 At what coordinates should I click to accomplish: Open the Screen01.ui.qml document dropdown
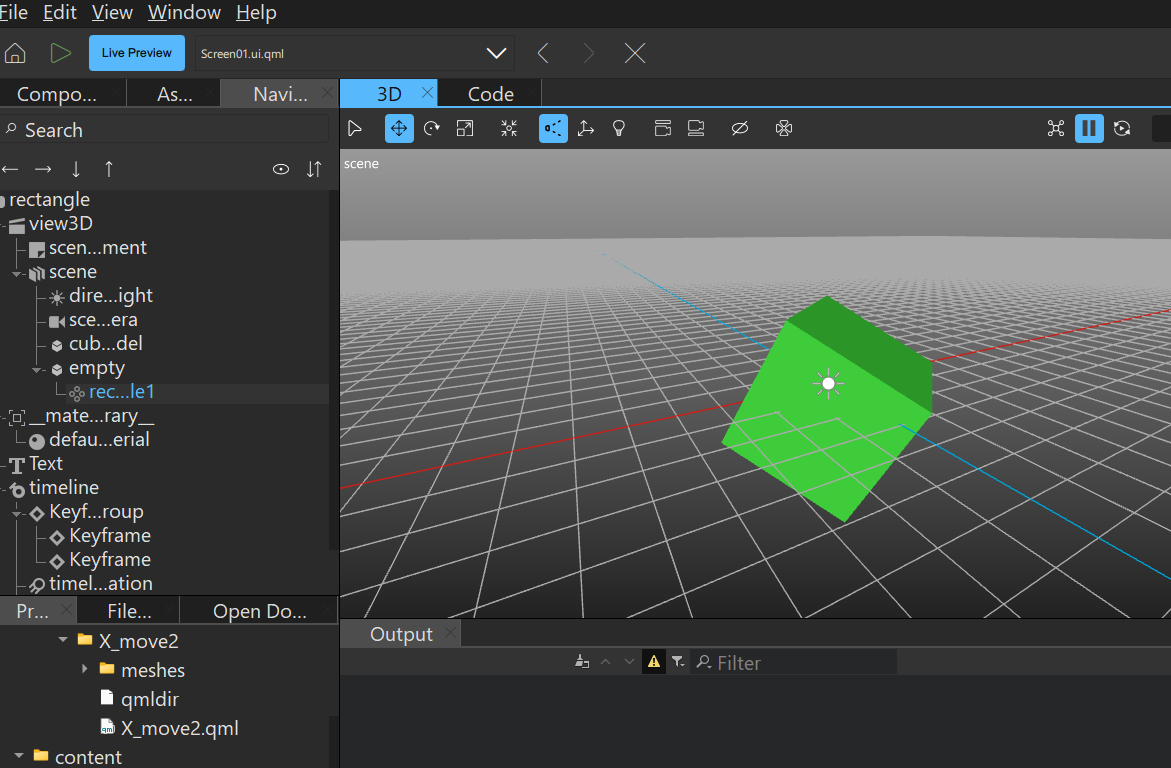tap(495, 53)
